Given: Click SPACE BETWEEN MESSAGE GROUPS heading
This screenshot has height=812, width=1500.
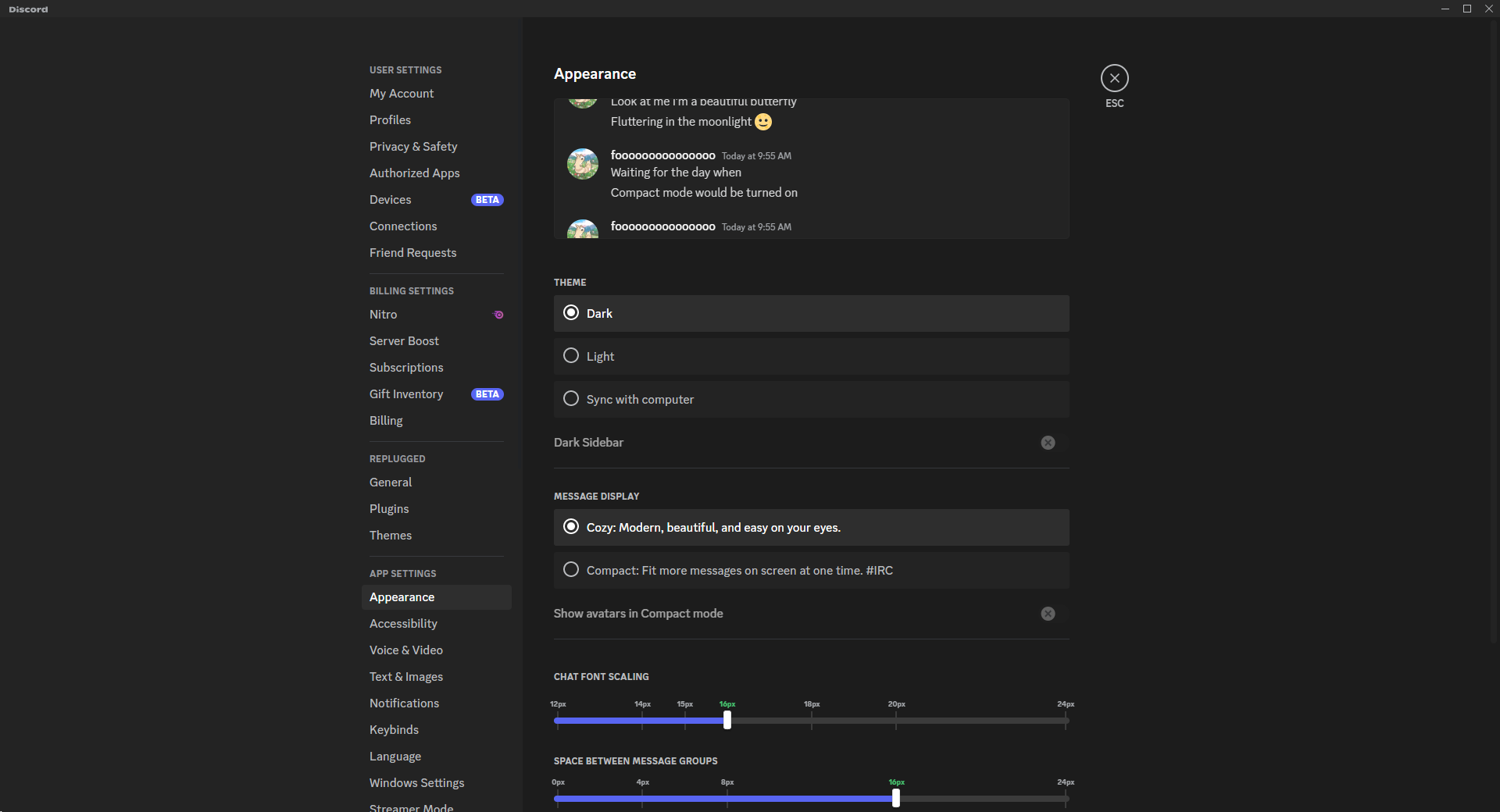Looking at the screenshot, I should coord(636,761).
